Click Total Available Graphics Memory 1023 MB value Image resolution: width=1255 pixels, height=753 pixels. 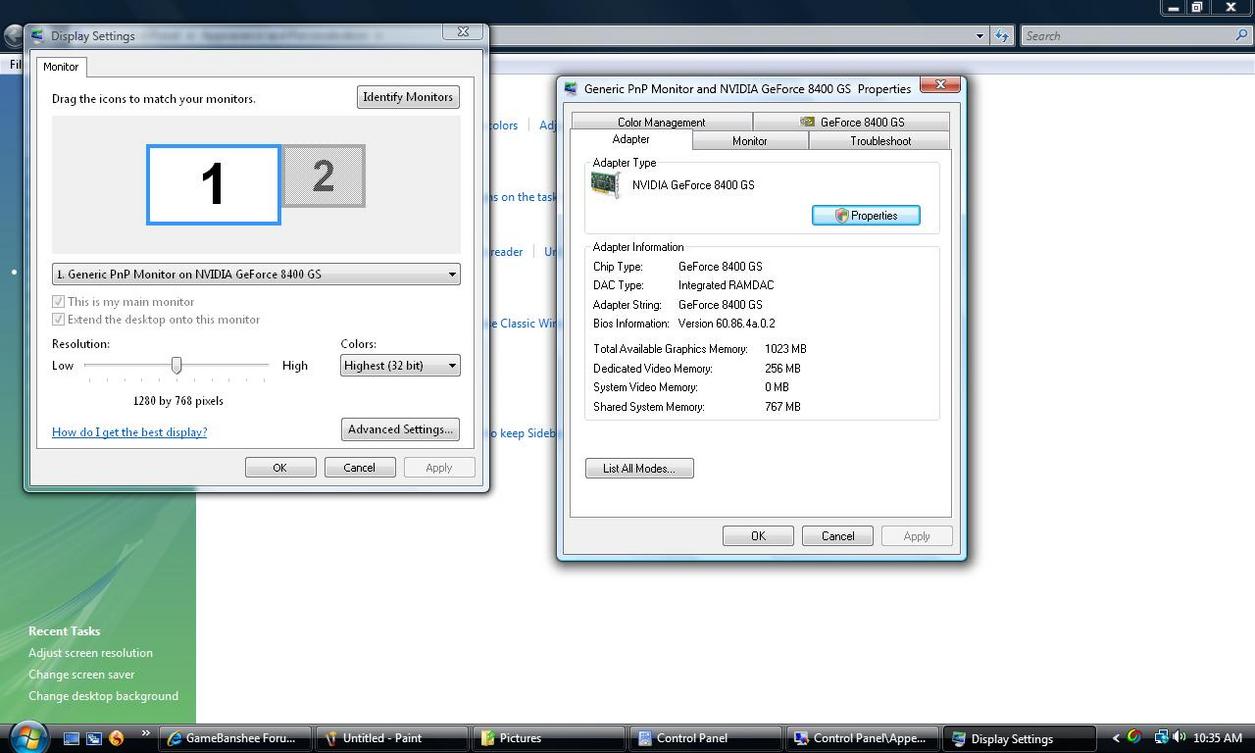785,349
